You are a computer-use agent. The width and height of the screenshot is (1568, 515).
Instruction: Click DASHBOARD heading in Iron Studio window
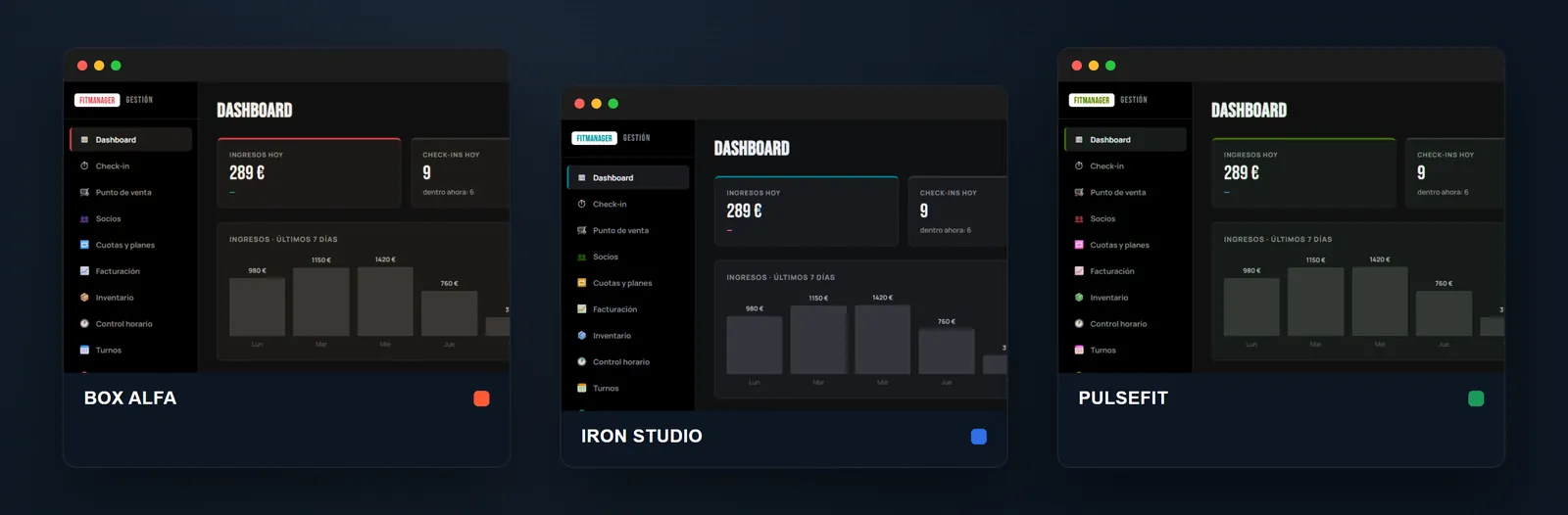tap(752, 149)
